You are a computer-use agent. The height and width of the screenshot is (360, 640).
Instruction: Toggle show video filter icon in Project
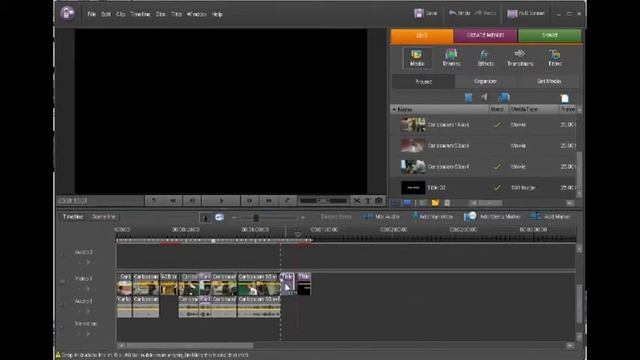coord(468,97)
